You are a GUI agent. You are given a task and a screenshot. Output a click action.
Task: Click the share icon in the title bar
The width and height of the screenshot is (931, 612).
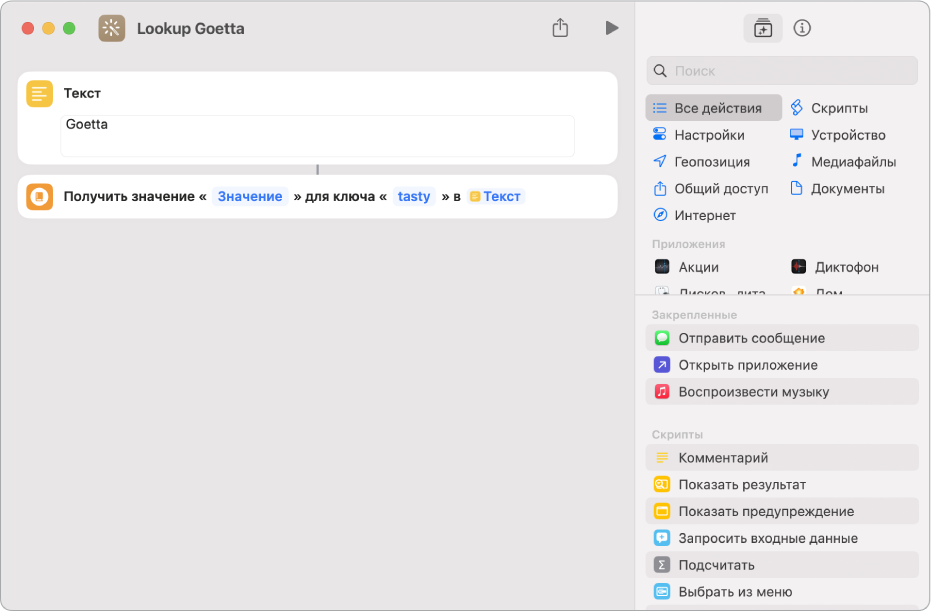coord(560,28)
